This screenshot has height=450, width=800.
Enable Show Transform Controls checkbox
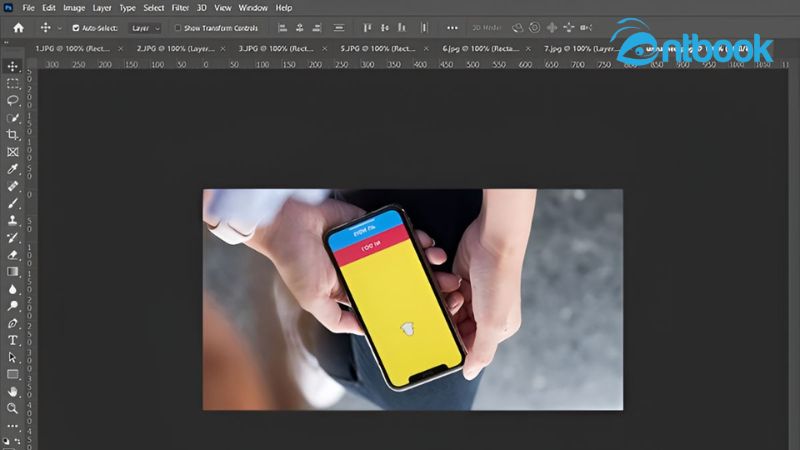click(178, 28)
